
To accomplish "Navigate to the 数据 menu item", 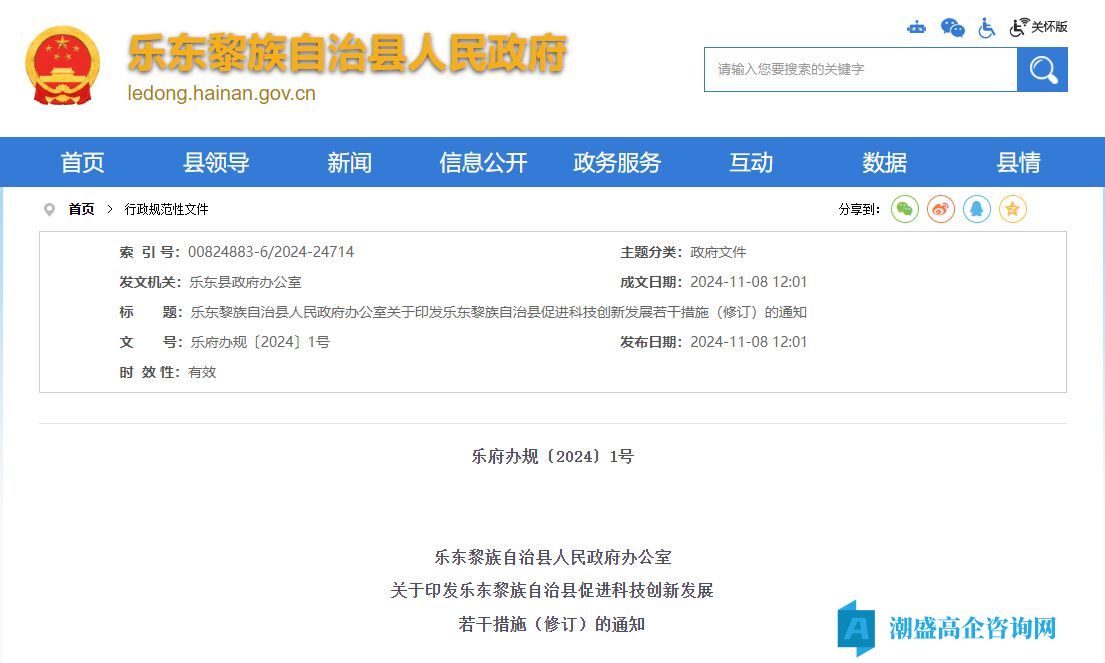I will 885,163.
